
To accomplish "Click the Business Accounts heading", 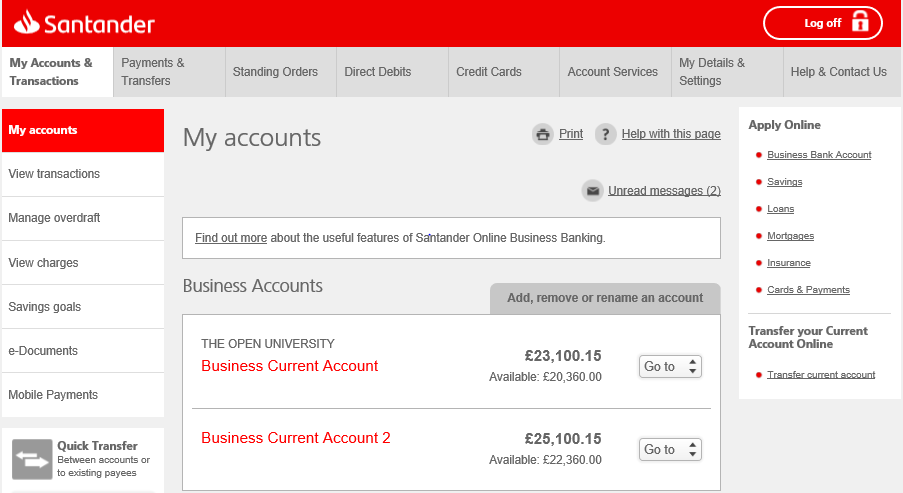I will click(x=253, y=286).
